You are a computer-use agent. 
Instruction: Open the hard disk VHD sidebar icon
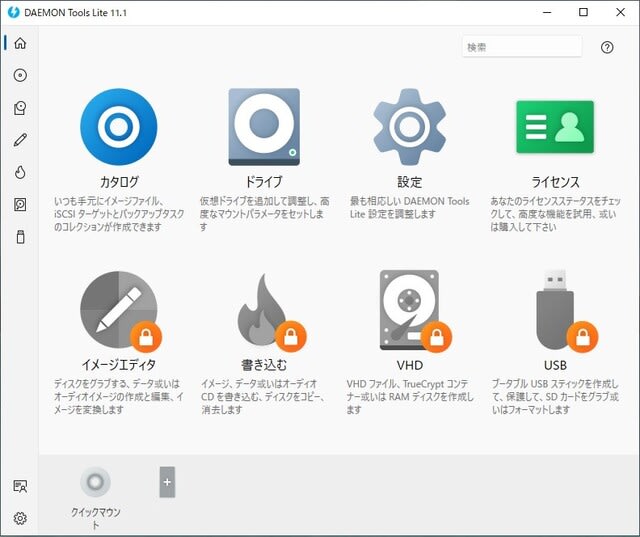(x=20, y=204)
